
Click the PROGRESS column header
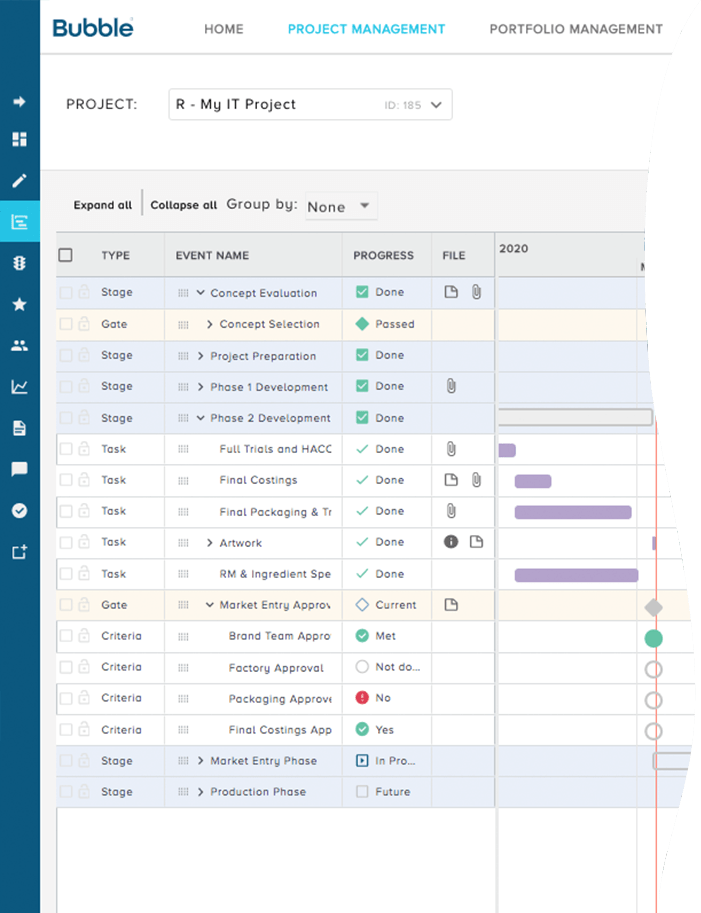[x=383, y=255]
